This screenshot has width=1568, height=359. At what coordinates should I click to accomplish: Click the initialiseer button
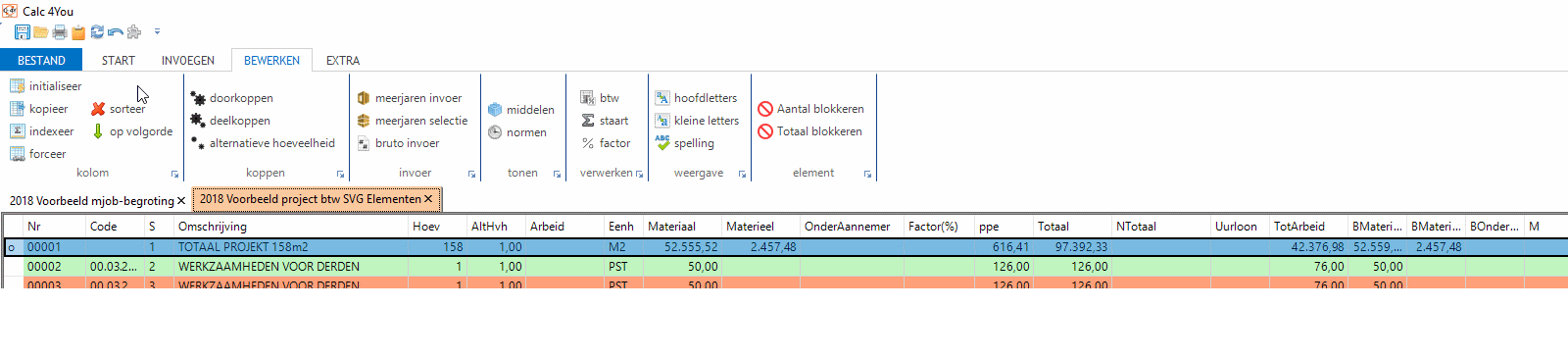tap(45, 86)
